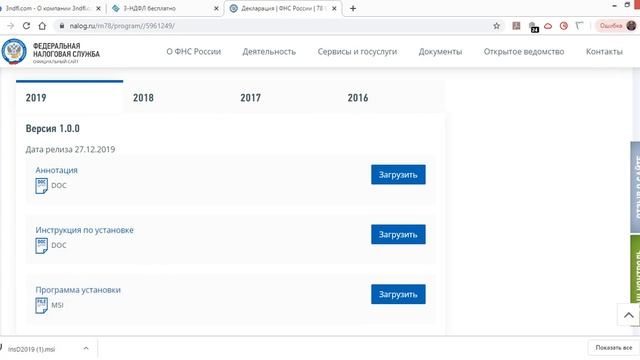Open the InsD2019 (1).msi downloaded file
Image resolution: width=640 pixels, height=360 pixels.
point(31,349)
